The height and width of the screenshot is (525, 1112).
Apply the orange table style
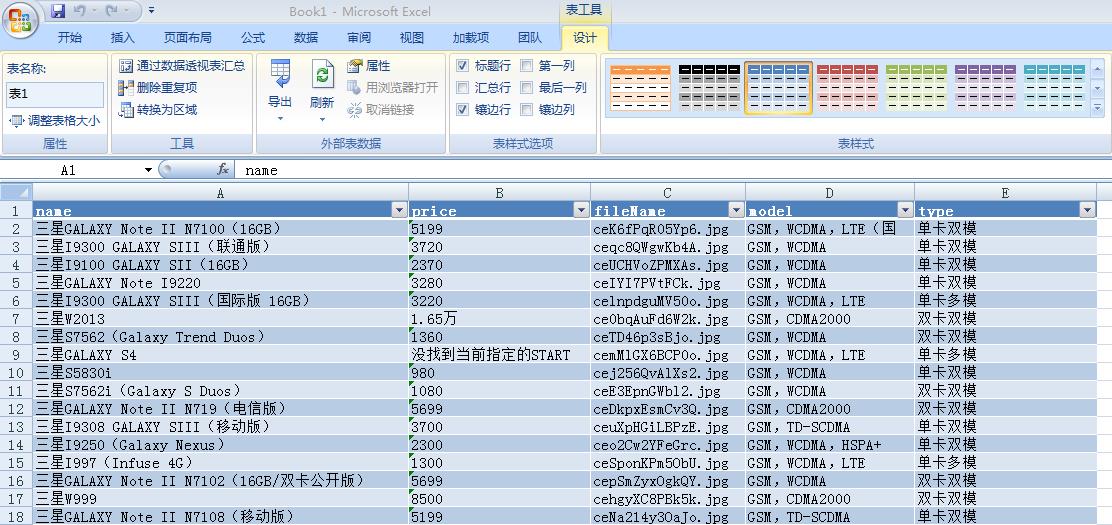click(640, 88)
